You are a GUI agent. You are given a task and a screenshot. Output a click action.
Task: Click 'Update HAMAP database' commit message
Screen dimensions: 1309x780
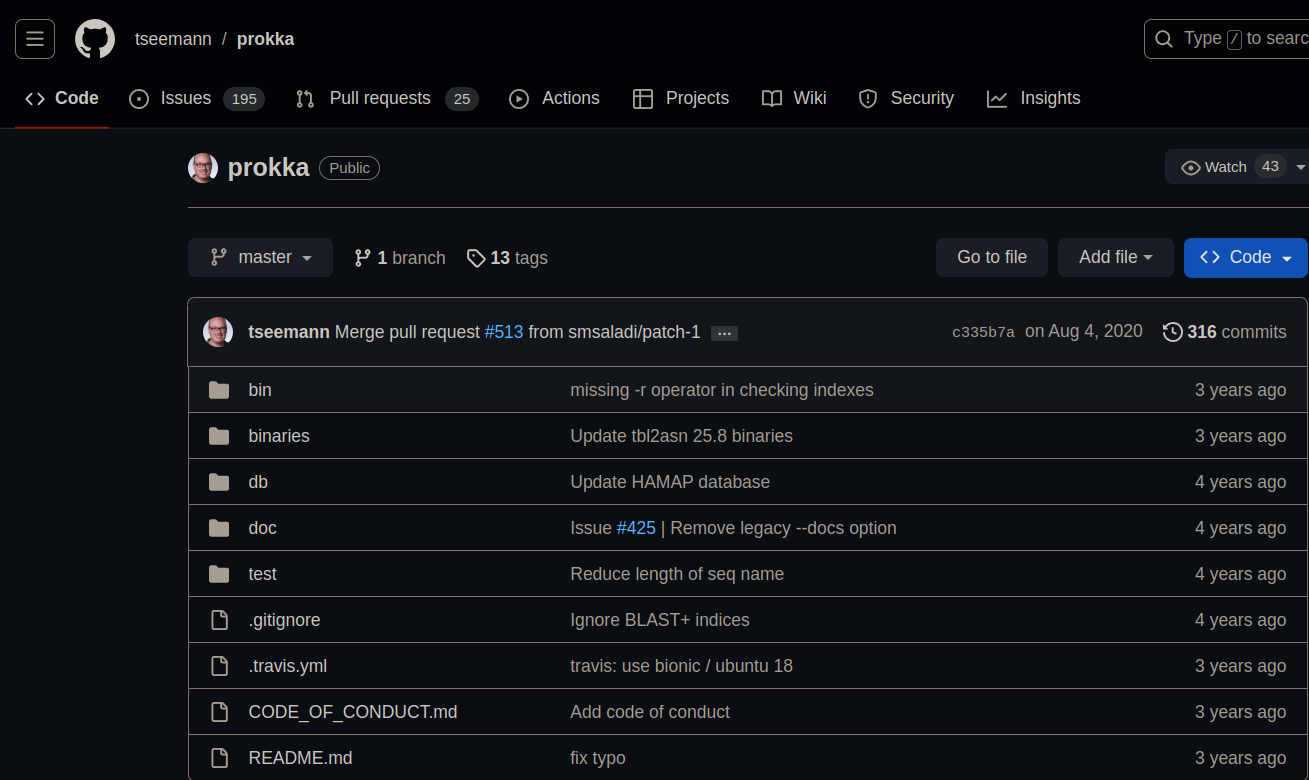point(670,482)
